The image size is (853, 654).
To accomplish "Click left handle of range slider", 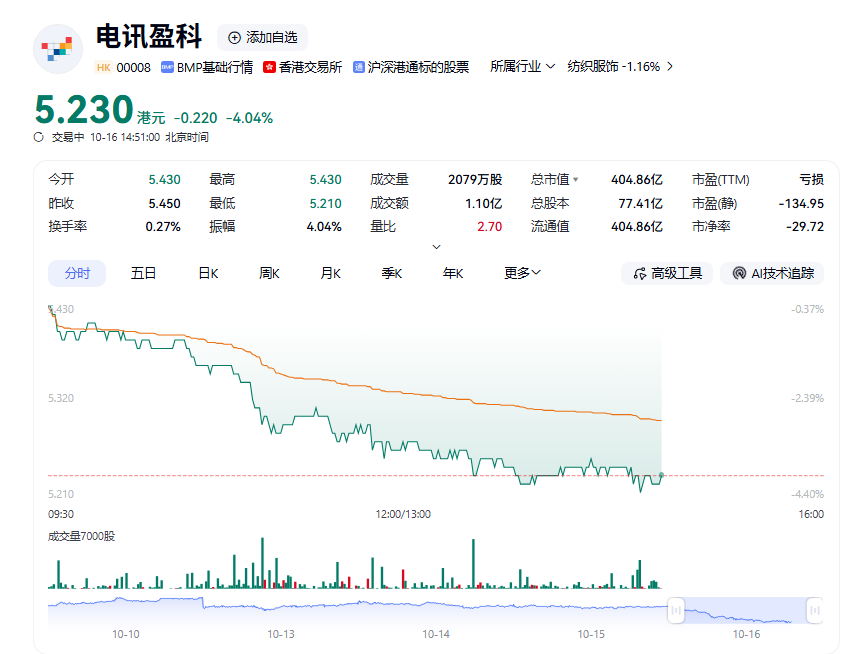I will click(x=676, y=610).
